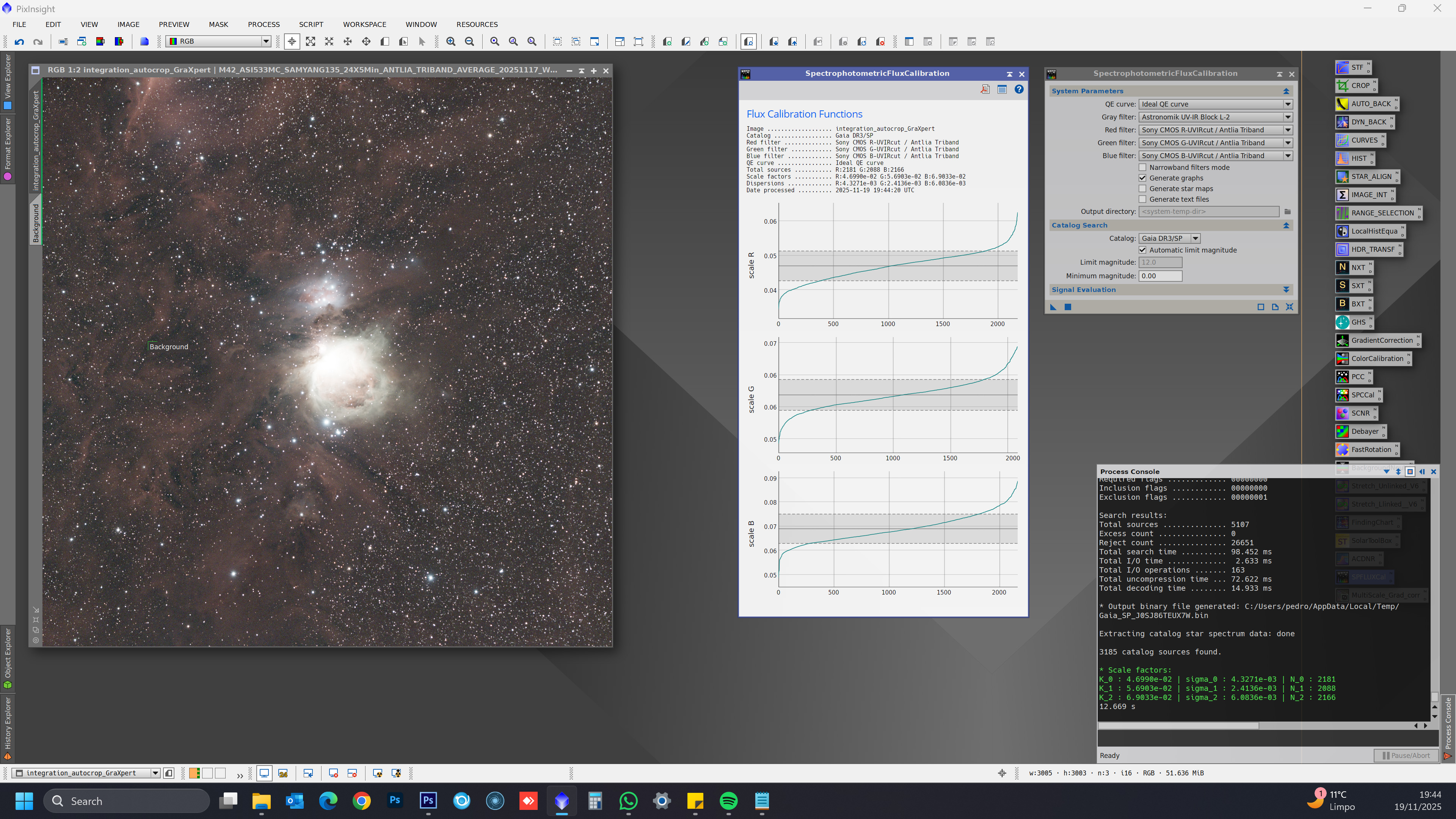The image size is (1456, 819).
Task: Click the Zoom In magnifier icon
Action: 450,41
